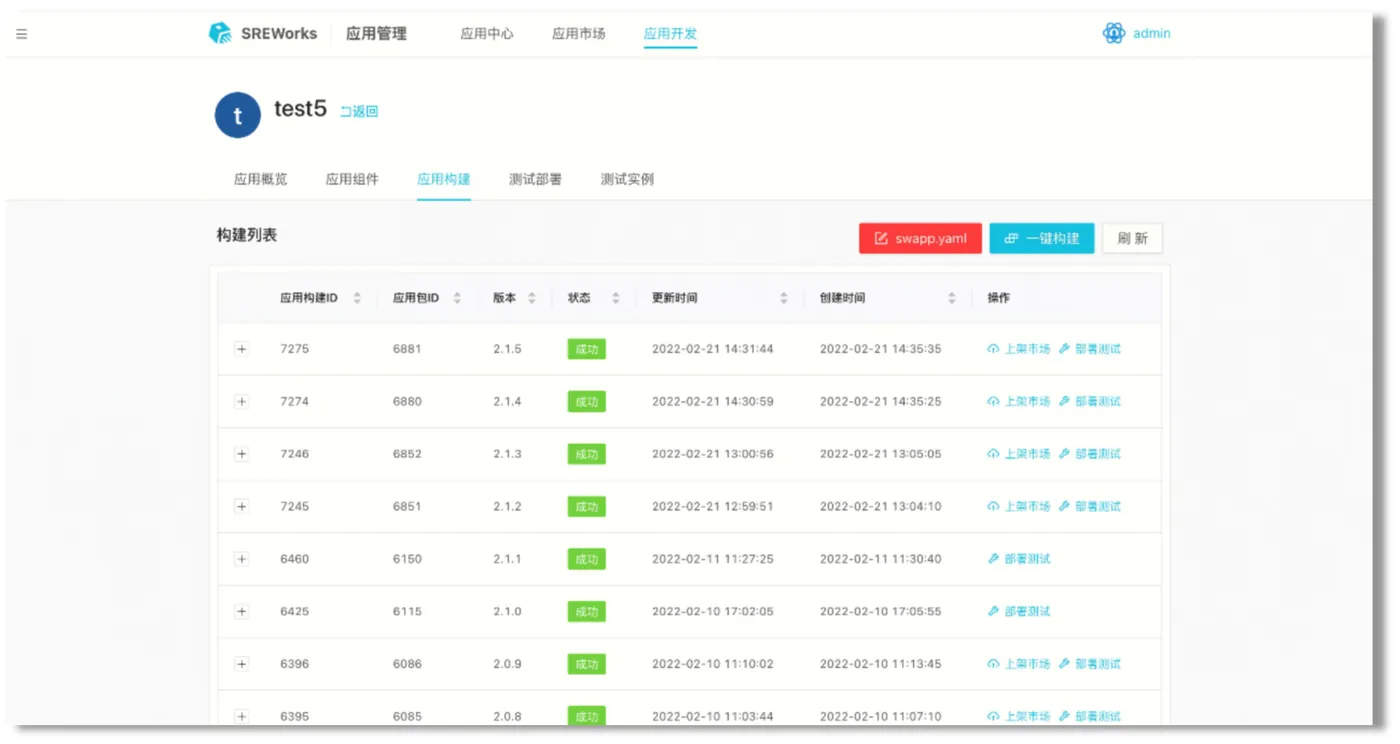This screenshot has width=1400, height=744.
Task: Click build ID 6396 cell
Action: point(294,664)
